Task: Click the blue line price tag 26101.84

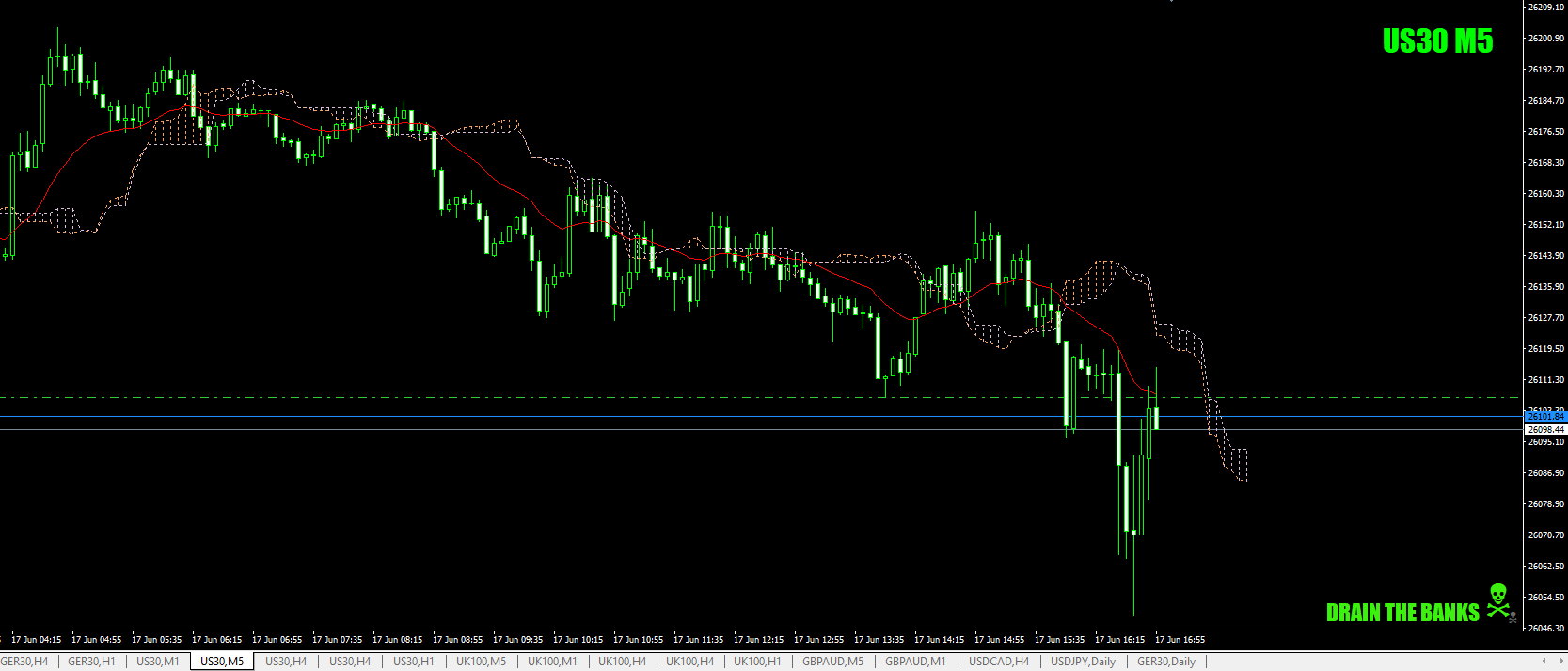Action: tap(1545, 416)
